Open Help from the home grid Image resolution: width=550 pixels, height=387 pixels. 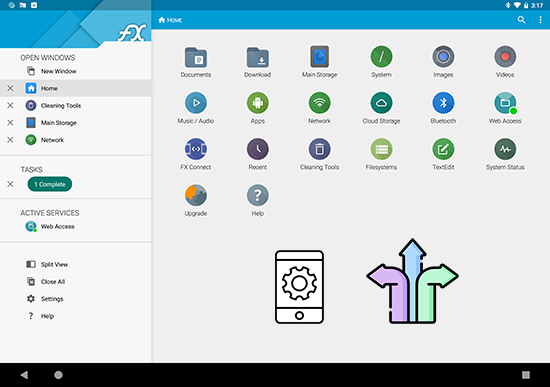pyautogui.click(x=257, y=201)
